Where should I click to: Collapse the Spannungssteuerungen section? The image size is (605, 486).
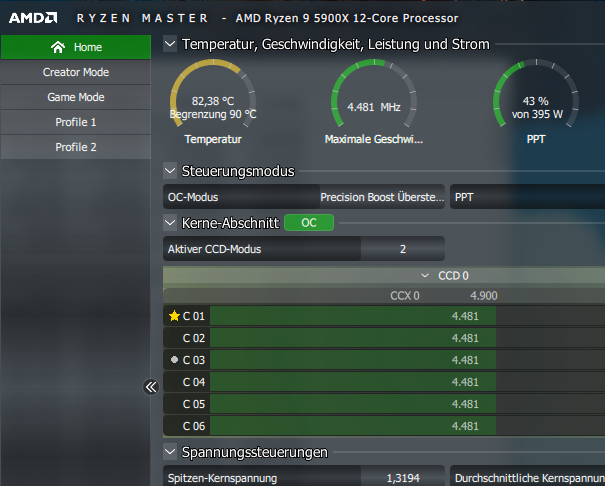pyautogui.click(x=170, y=452)
